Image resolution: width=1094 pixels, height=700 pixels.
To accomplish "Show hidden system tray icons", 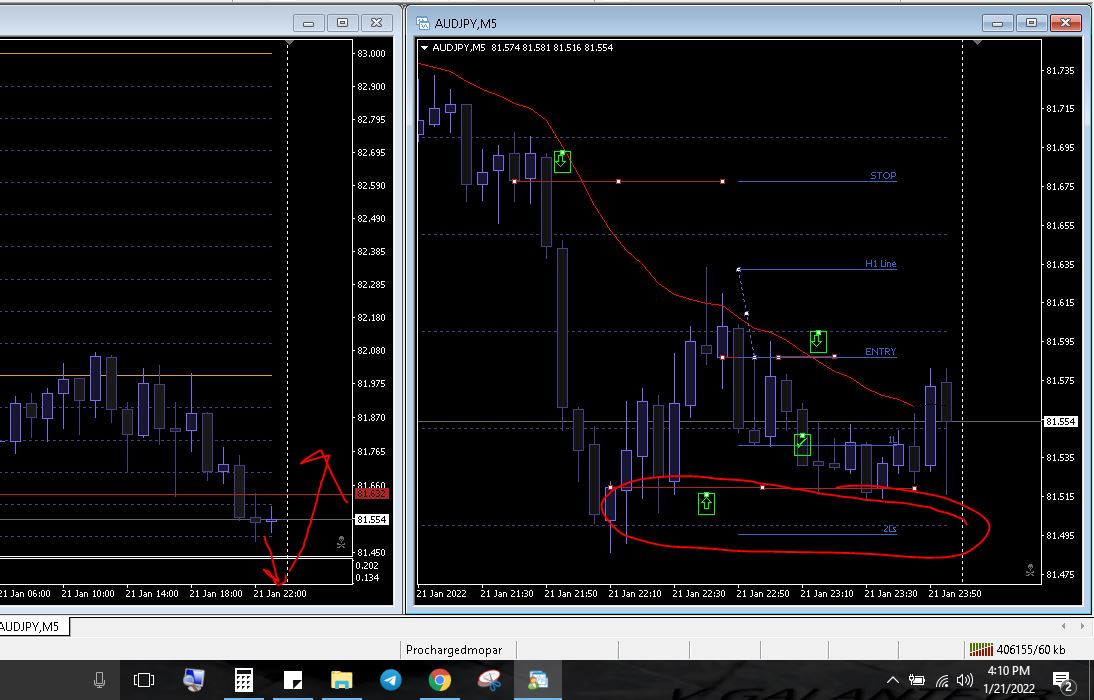I will pos(892,680).
